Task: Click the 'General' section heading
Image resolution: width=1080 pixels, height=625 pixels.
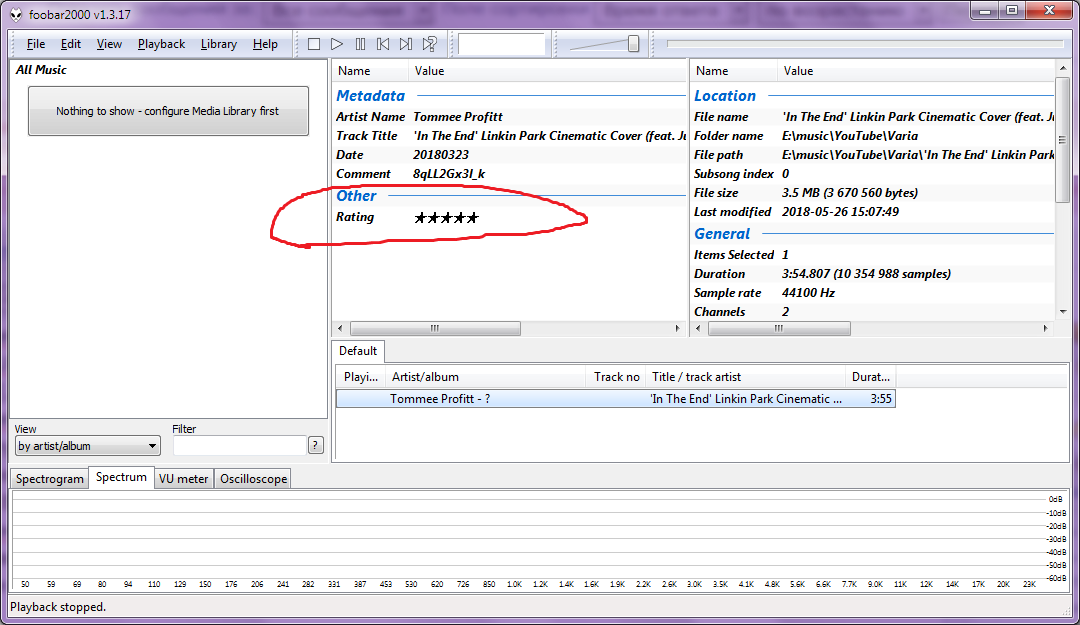Action: [722, 234]
